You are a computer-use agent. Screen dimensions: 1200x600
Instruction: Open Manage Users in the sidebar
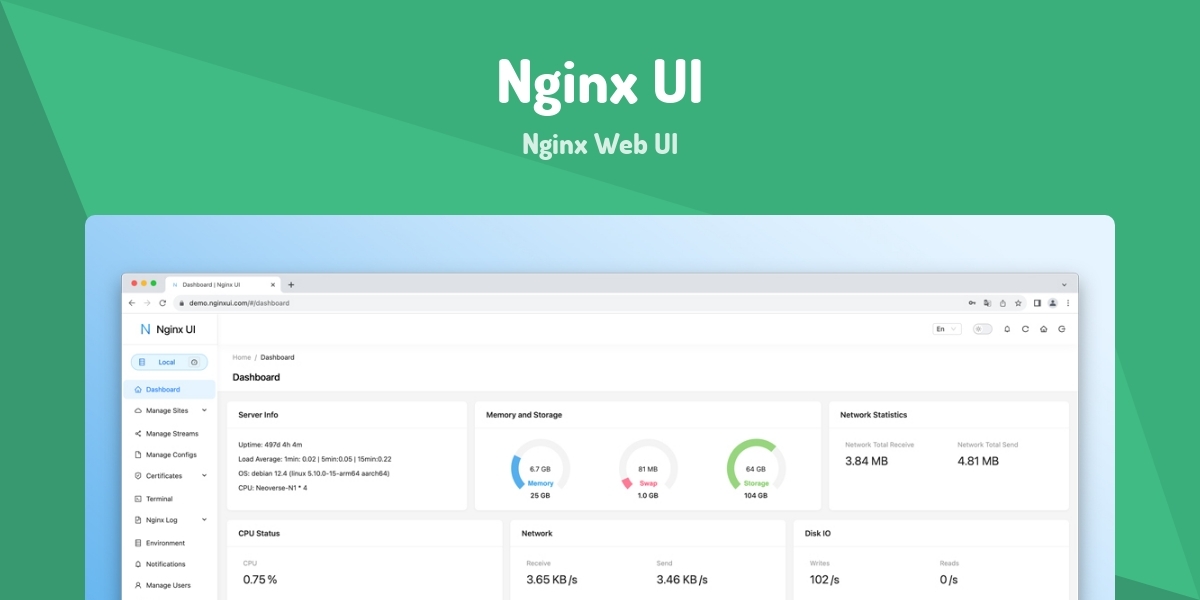point(166,585)
